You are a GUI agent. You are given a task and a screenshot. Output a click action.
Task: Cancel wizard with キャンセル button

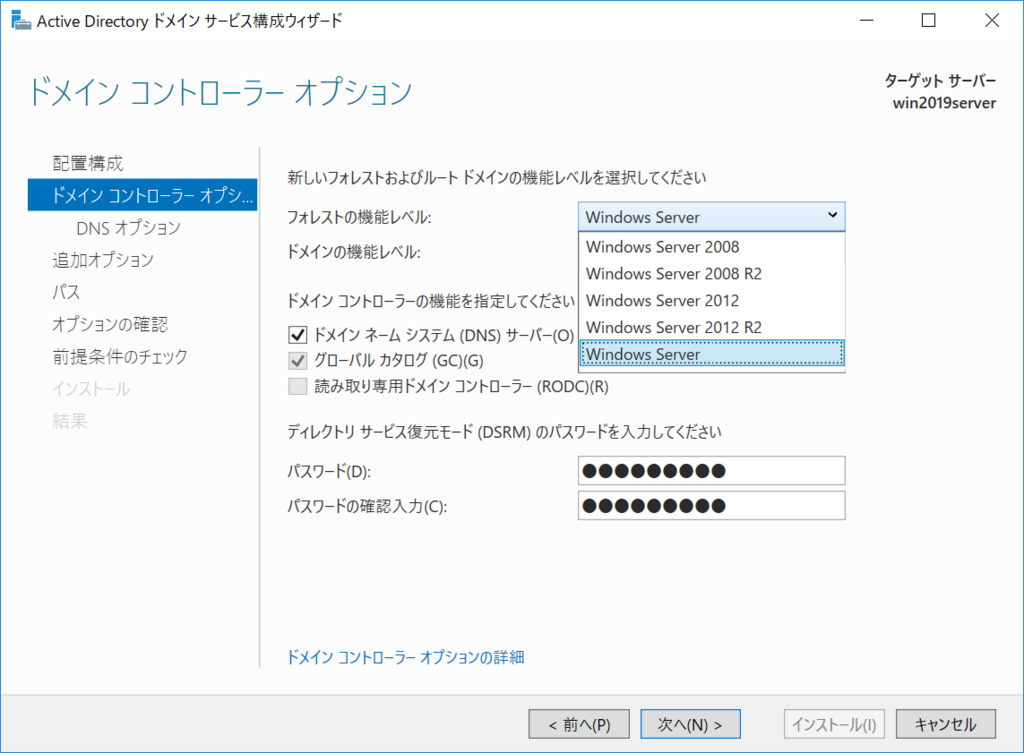[x=946, y=724]
